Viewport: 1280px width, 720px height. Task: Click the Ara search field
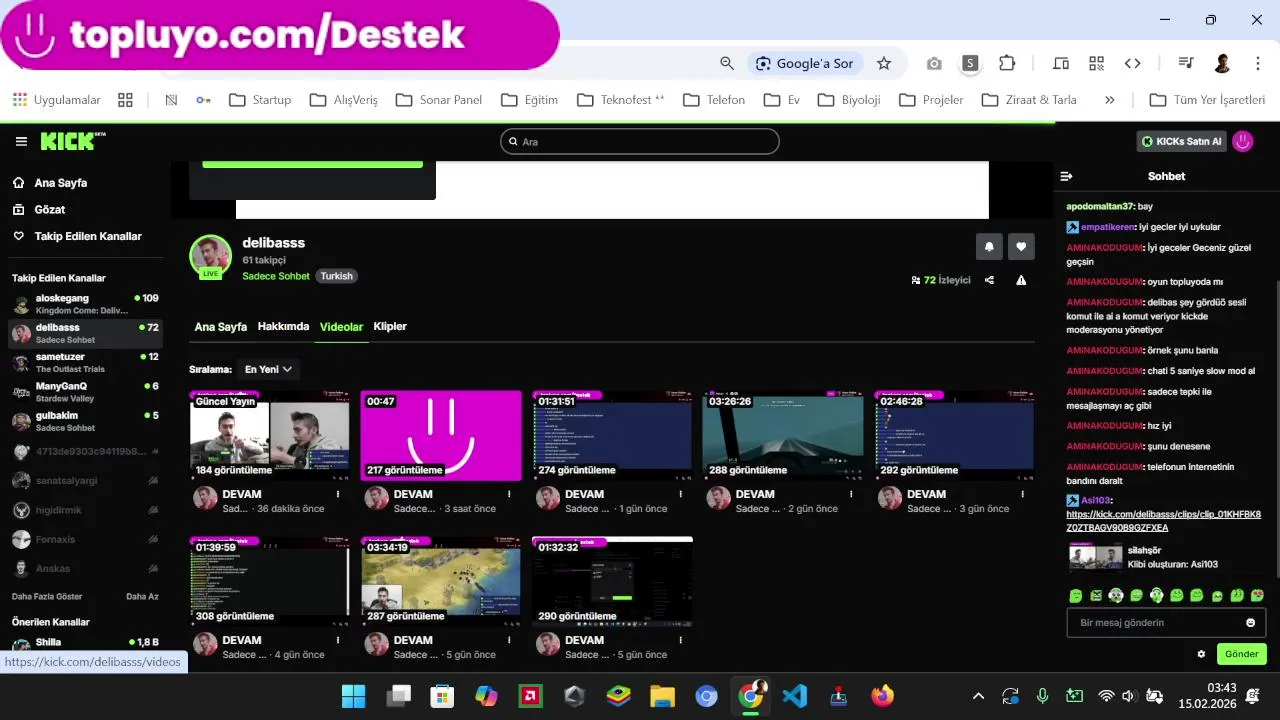click(640, 141)
